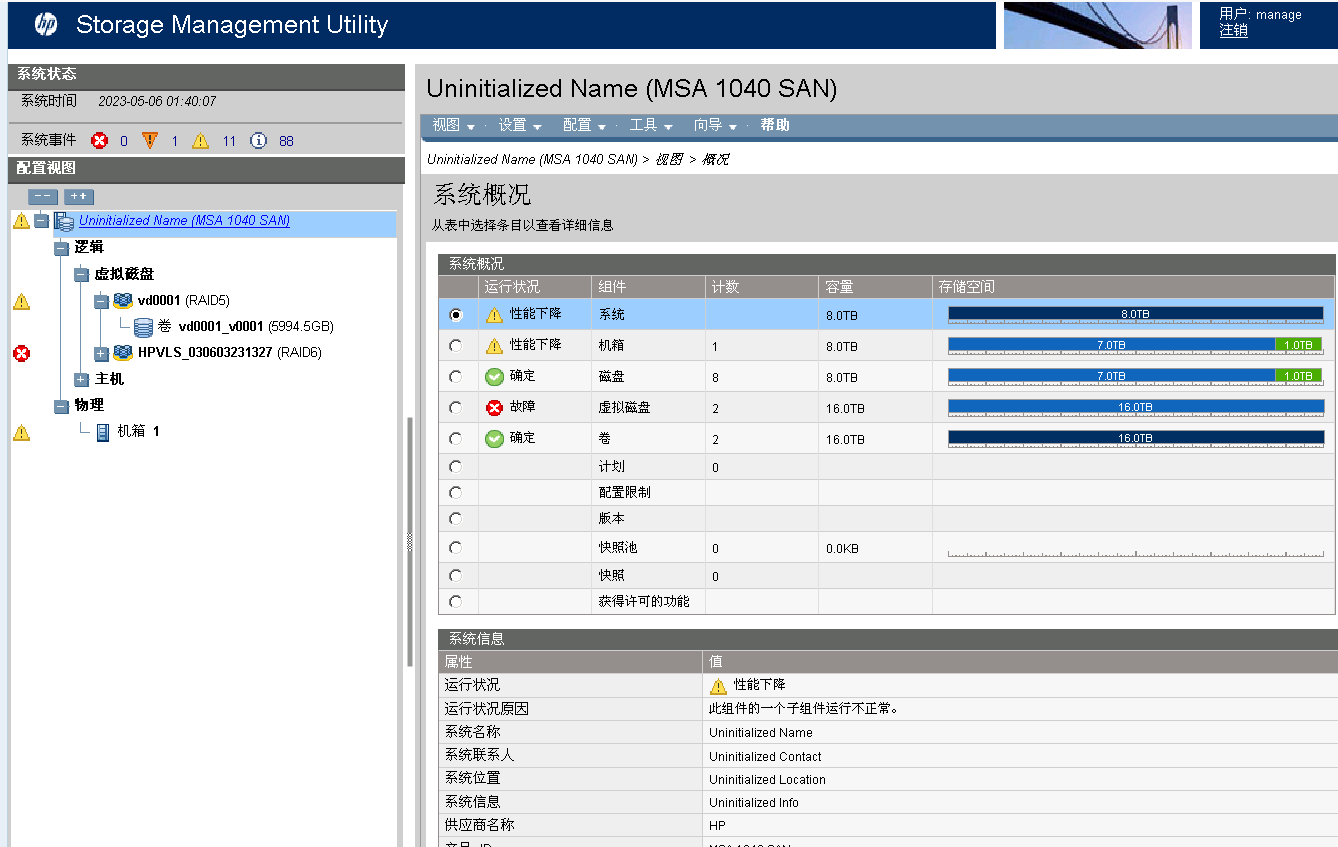Click the yellow warning events icon
This screenshot has width=1338, height=847.
(x=201, y=141)
